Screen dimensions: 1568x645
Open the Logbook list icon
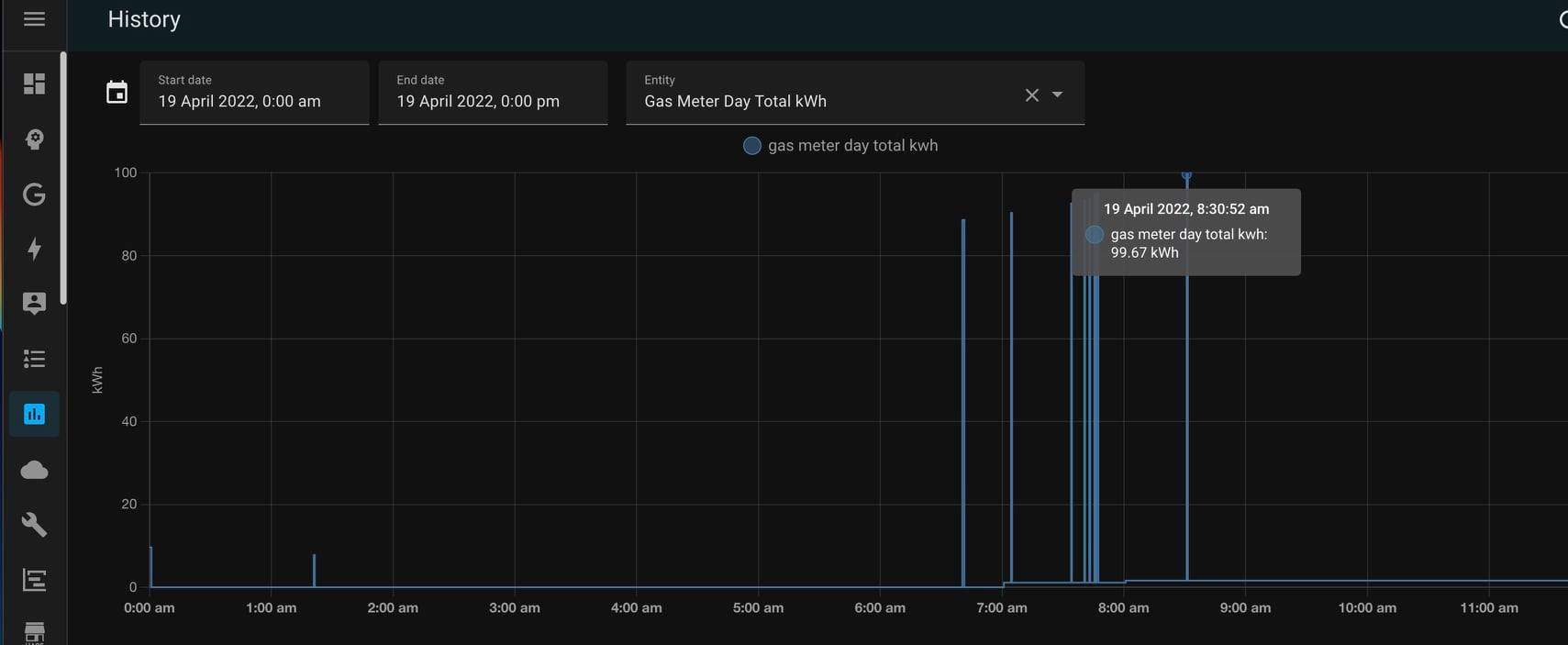[34, 359]
